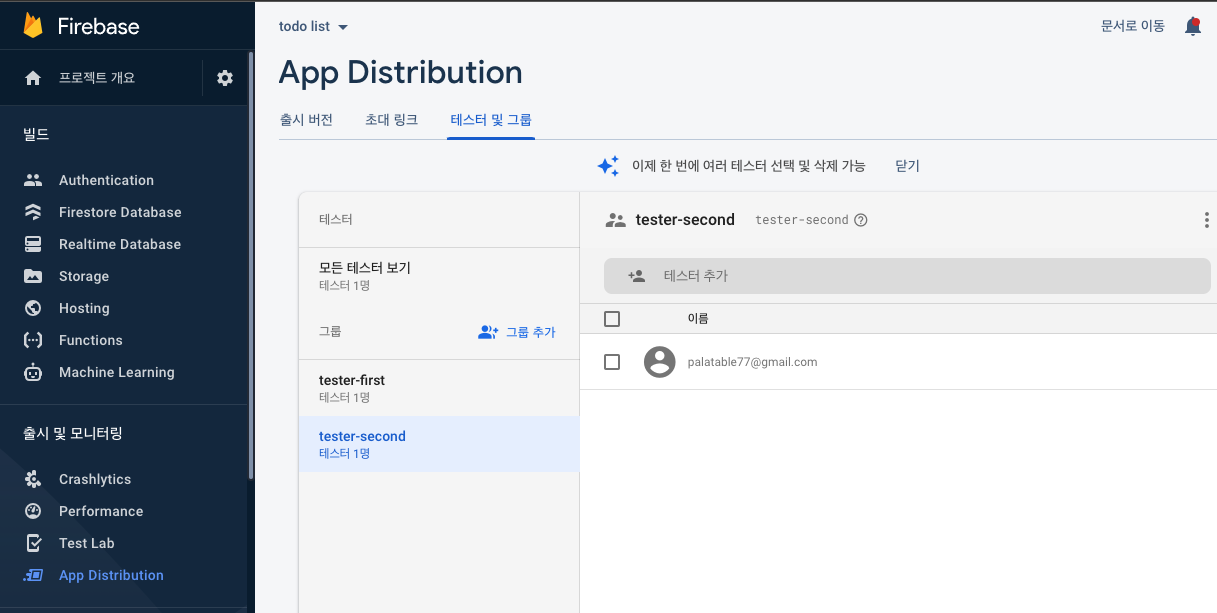Dismiss announcement with 닫기 button
The height and width of the screenshot is (613, 1217).
[908, 166]
